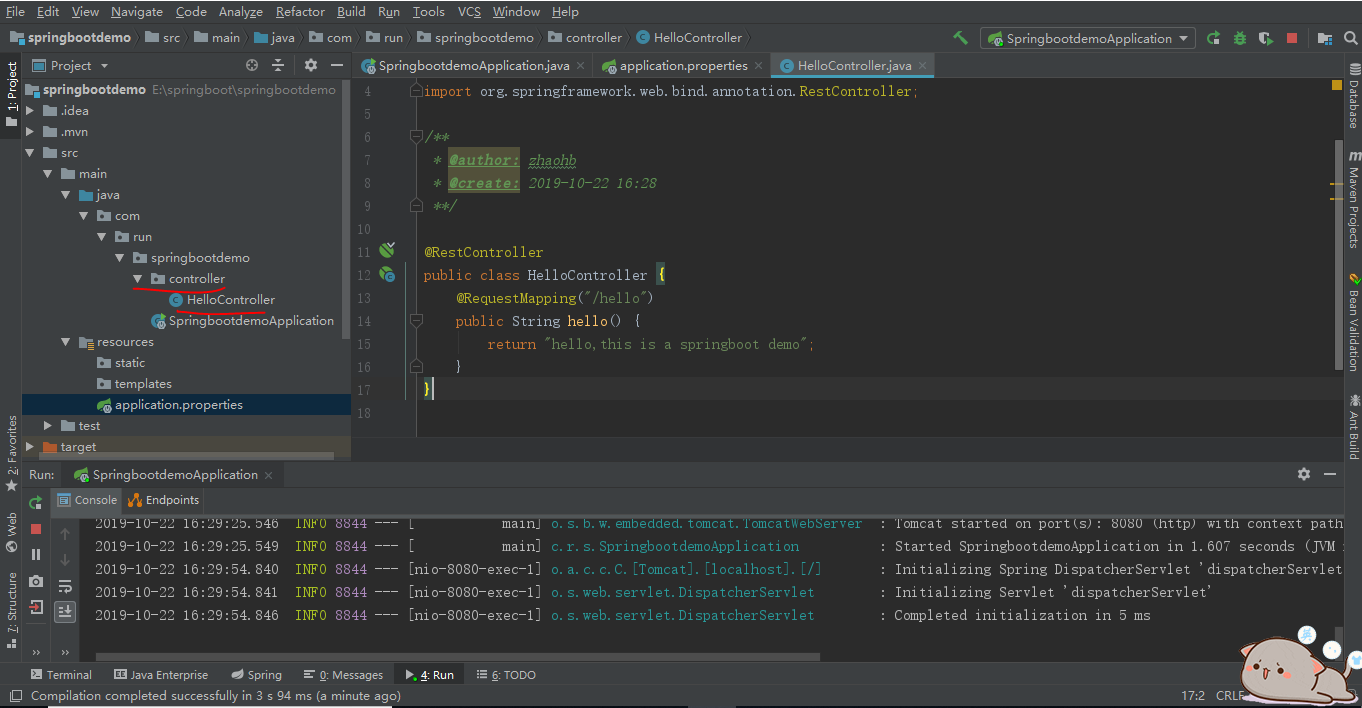
Task: Click the Build Project hammer icon
Action: tap(960, 38)
